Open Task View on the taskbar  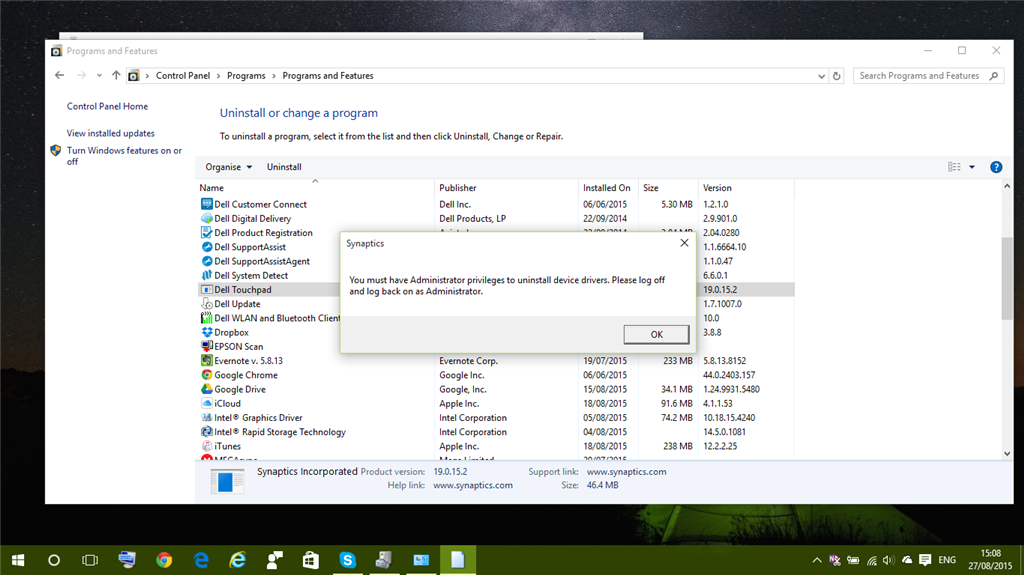pyautogui.click(x=90, y=560)
